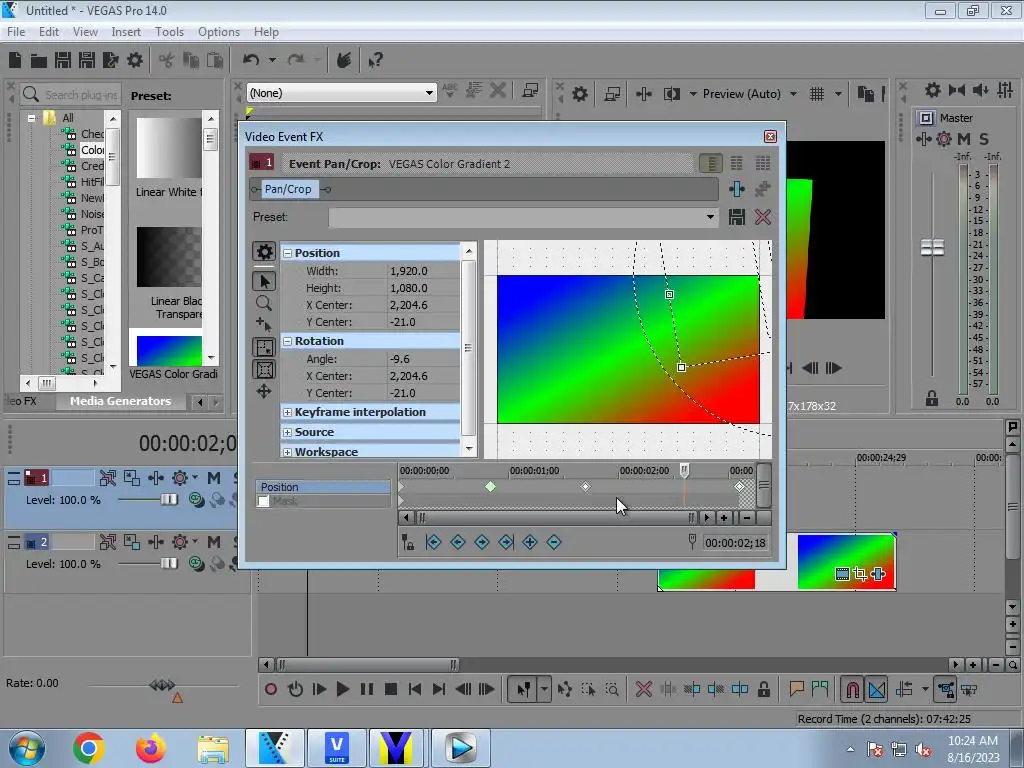Open Google Chrome from taskbar

(x=89, y=748)
